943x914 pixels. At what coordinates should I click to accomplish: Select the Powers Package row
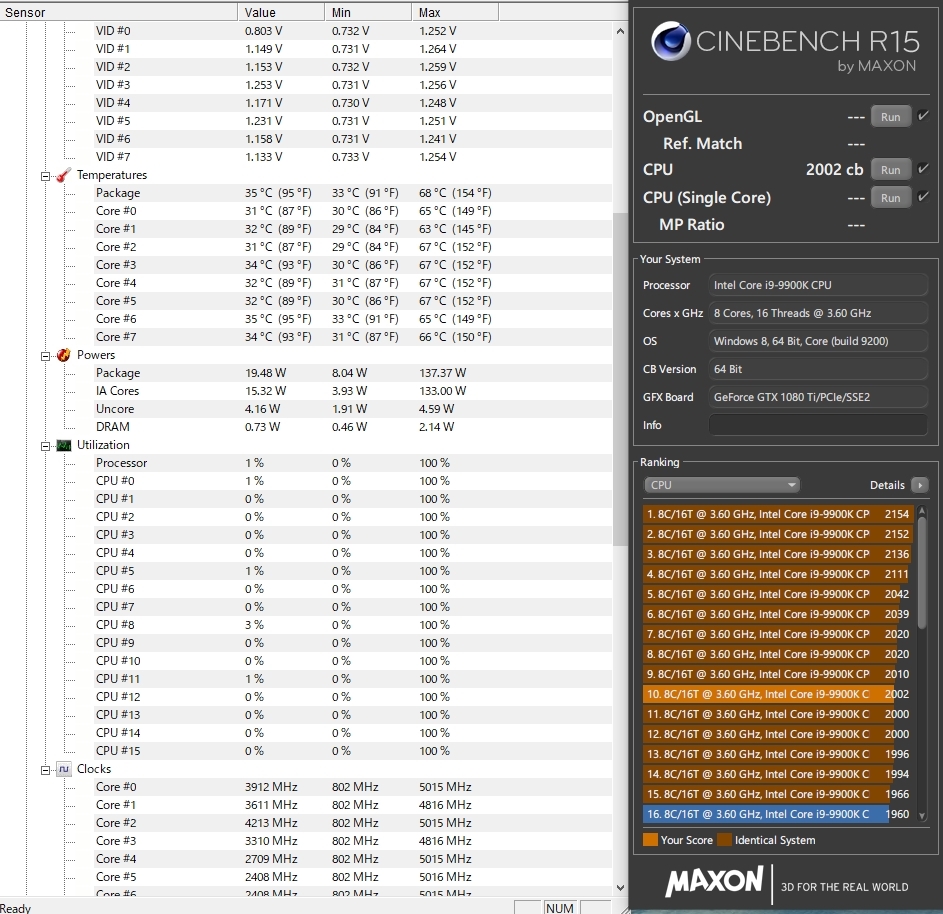point(352,373)
